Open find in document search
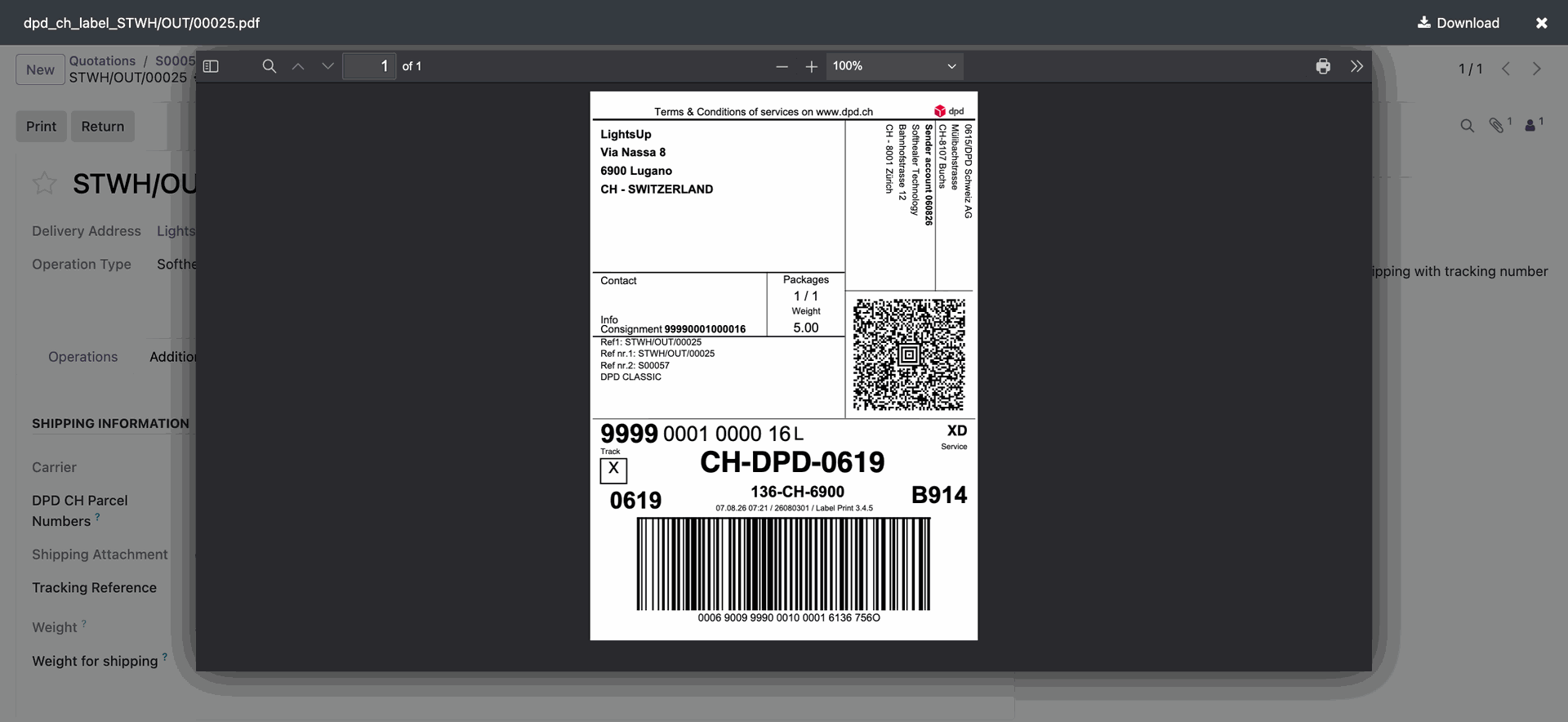 point(269,66)
